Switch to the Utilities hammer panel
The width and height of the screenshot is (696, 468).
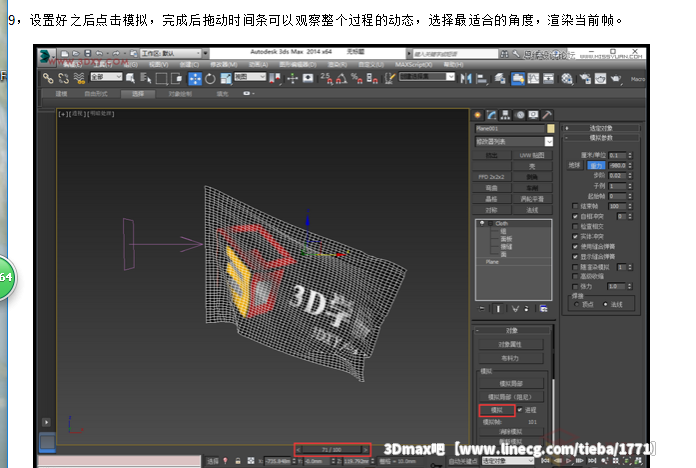tap(547, 115)
